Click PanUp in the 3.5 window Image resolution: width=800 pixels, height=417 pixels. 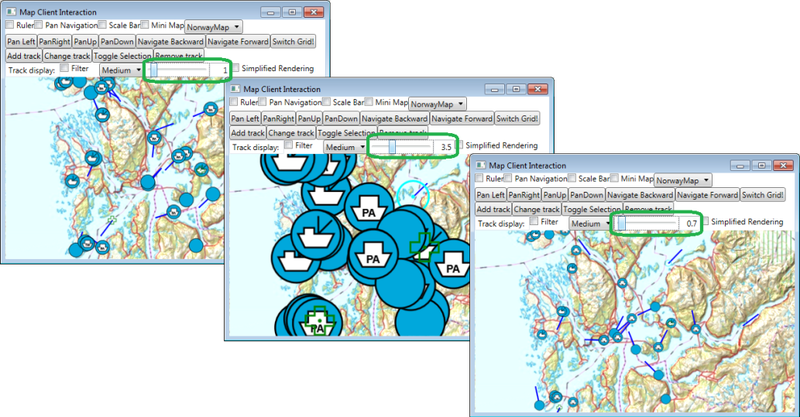coord(309,118)
